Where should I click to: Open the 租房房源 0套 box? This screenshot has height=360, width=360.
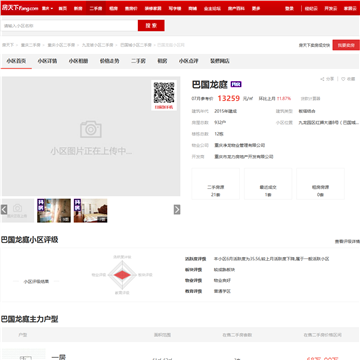[320, 184]
